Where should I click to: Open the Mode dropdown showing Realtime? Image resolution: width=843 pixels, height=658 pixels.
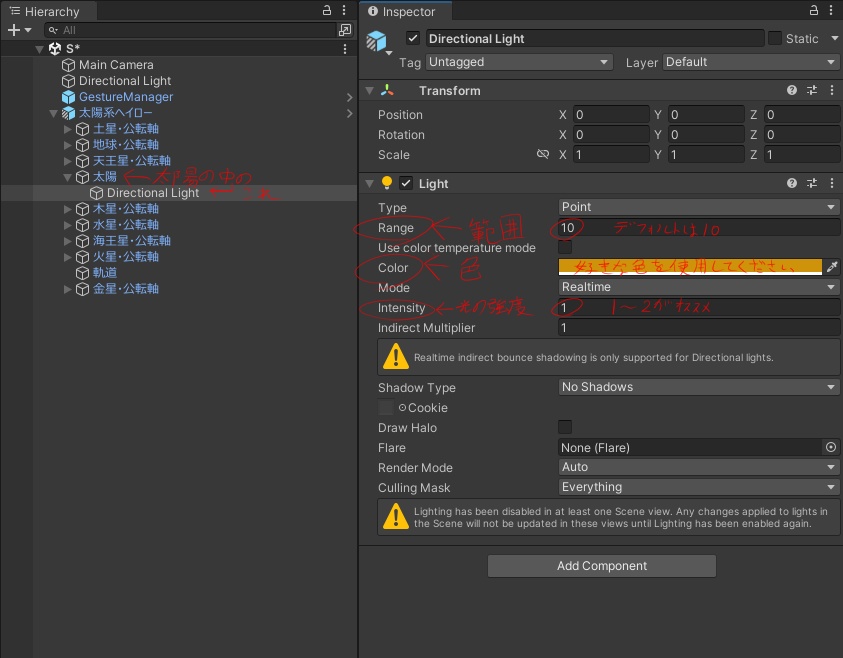coord(698,287)
